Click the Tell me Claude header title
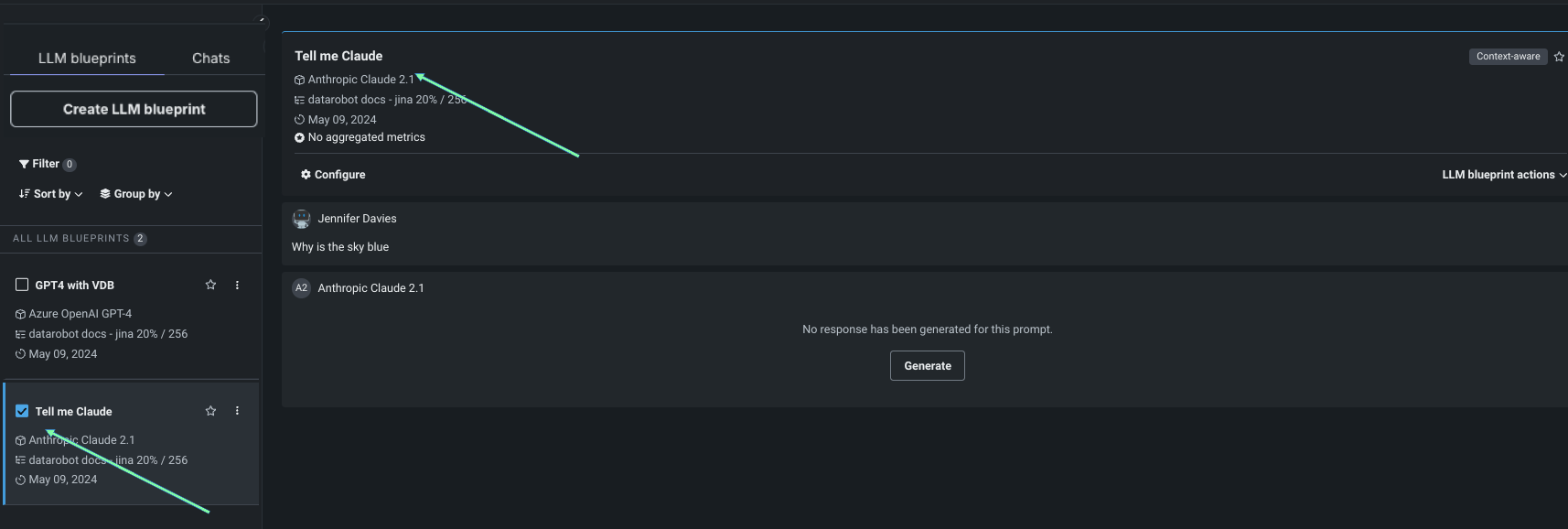The image size is (1568, 529). pyautogui.click(x=338, y=56)
